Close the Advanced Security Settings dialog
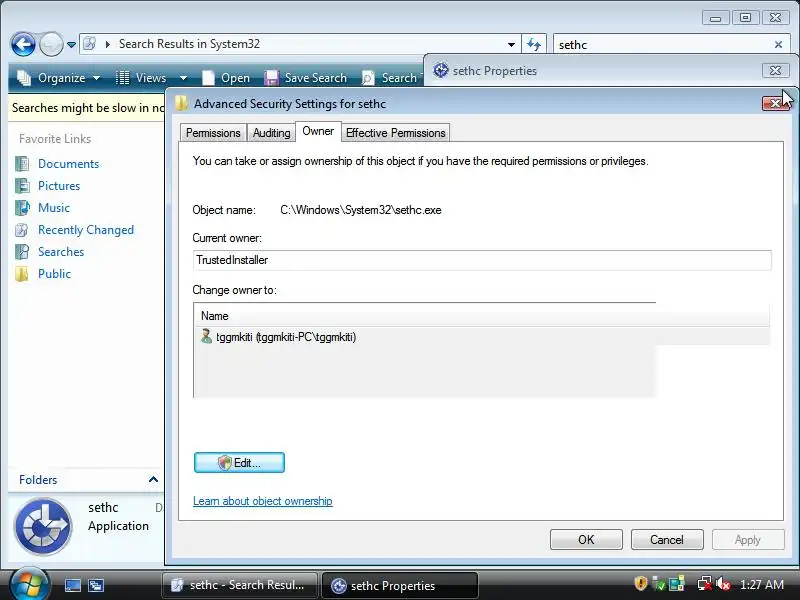 click(775, 104)
